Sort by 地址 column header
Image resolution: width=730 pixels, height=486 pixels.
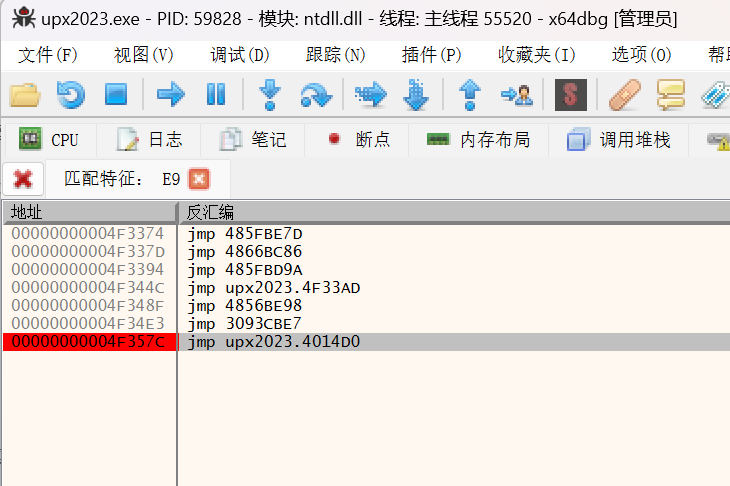(x=89, y=212)
